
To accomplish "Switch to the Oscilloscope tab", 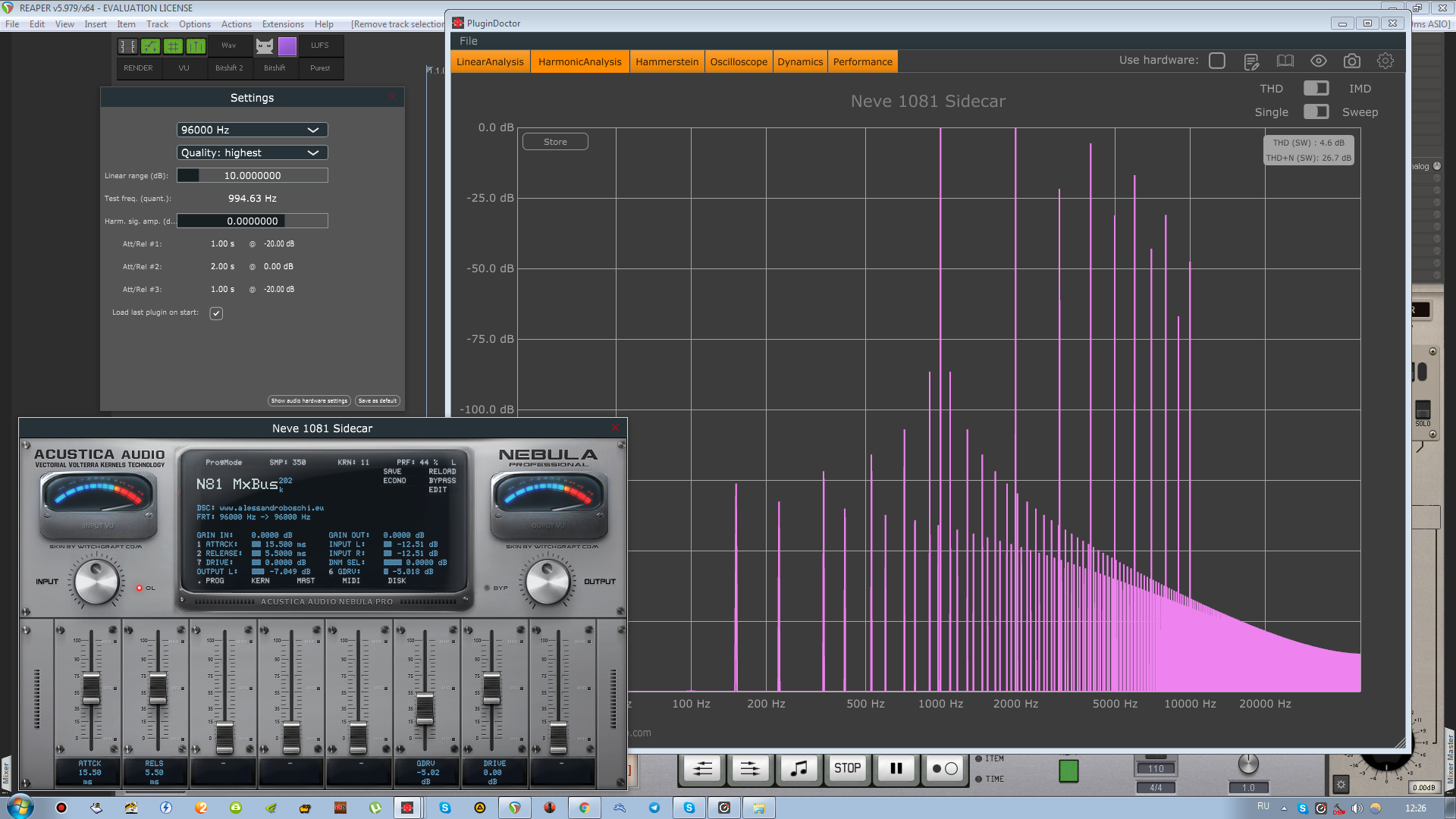I will [x=739, y=61].
